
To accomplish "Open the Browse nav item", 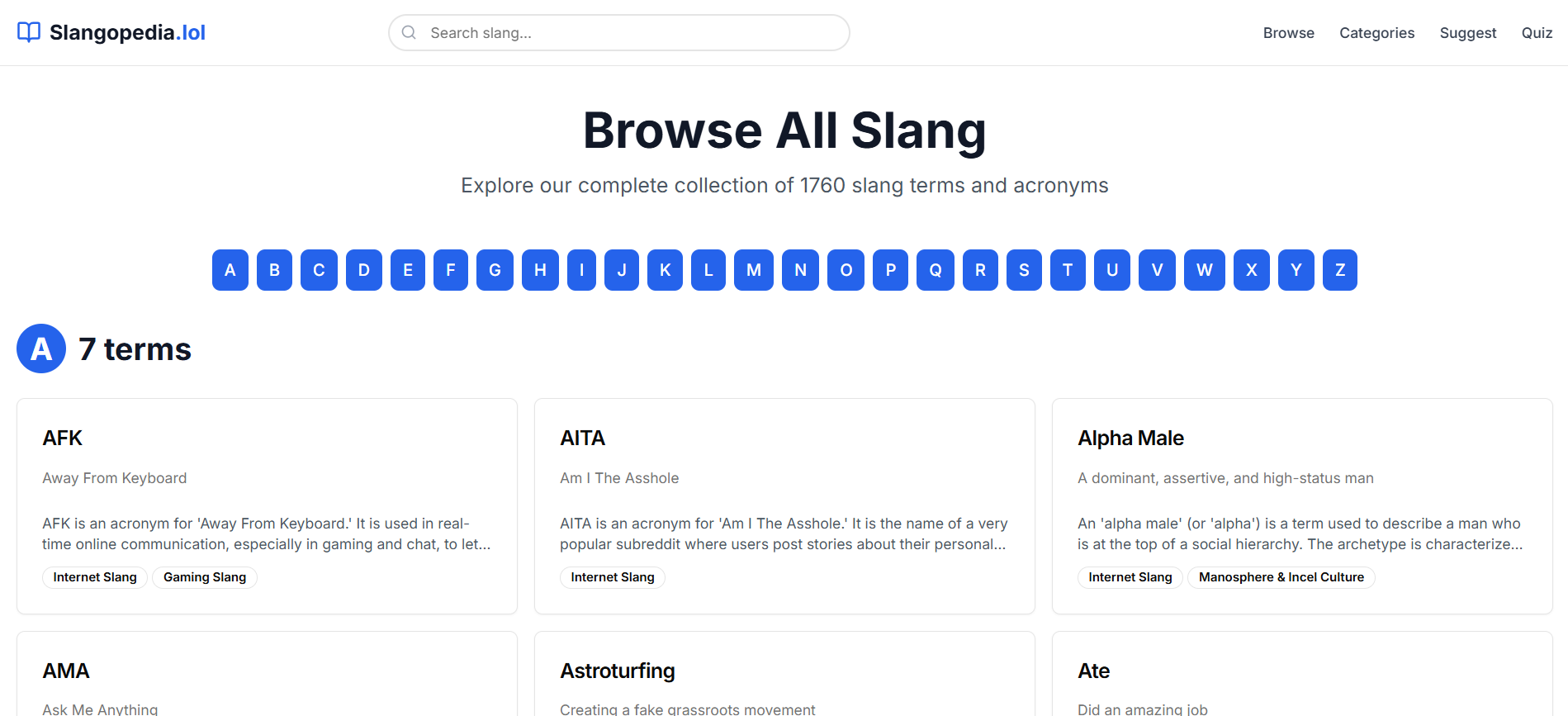I will tap(1288, 33).
